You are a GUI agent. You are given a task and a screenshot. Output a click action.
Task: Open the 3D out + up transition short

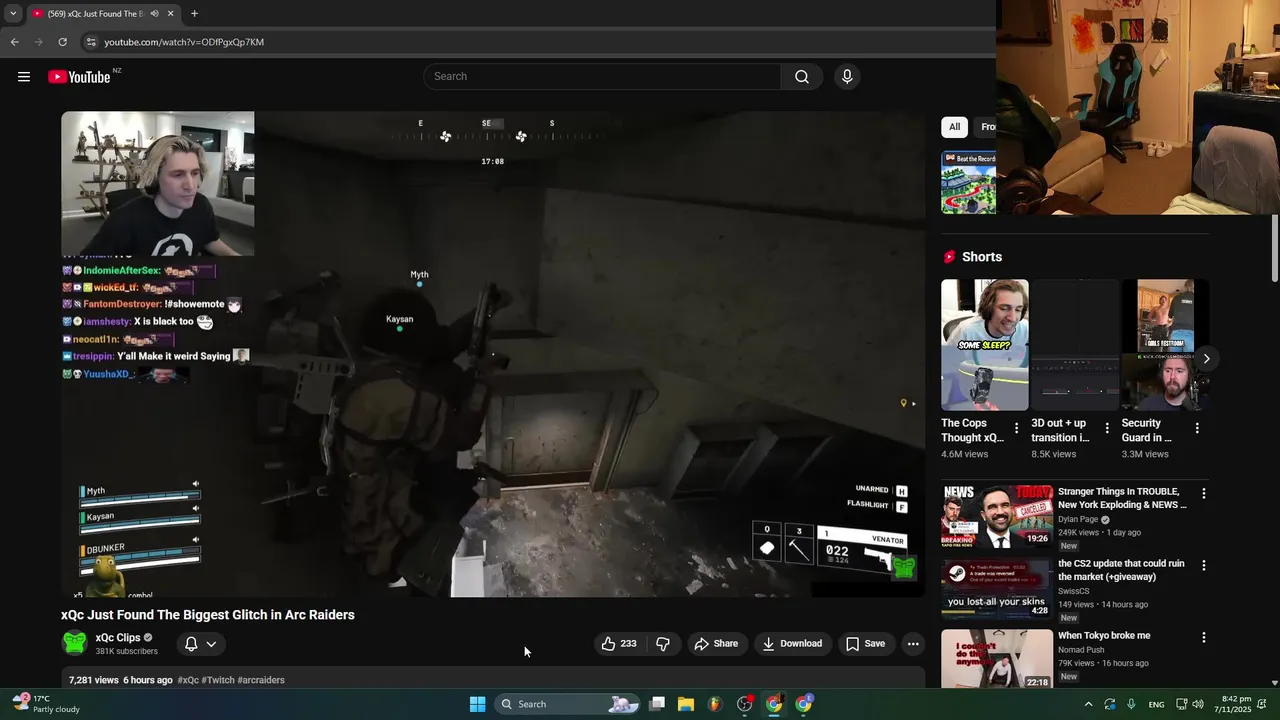coord(1075,345)
